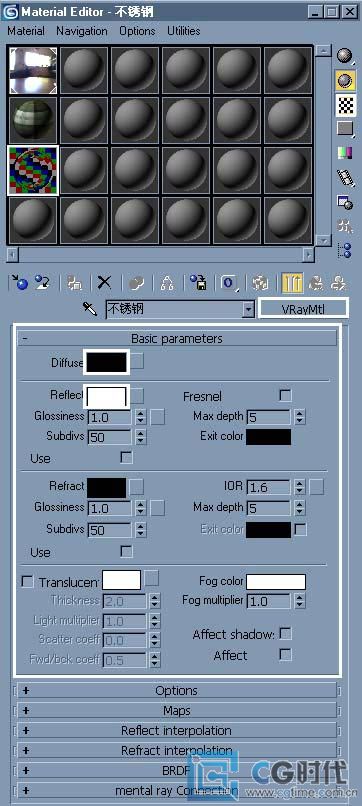
Task: Toggle the Video Color Check icon
Action: 344,153
